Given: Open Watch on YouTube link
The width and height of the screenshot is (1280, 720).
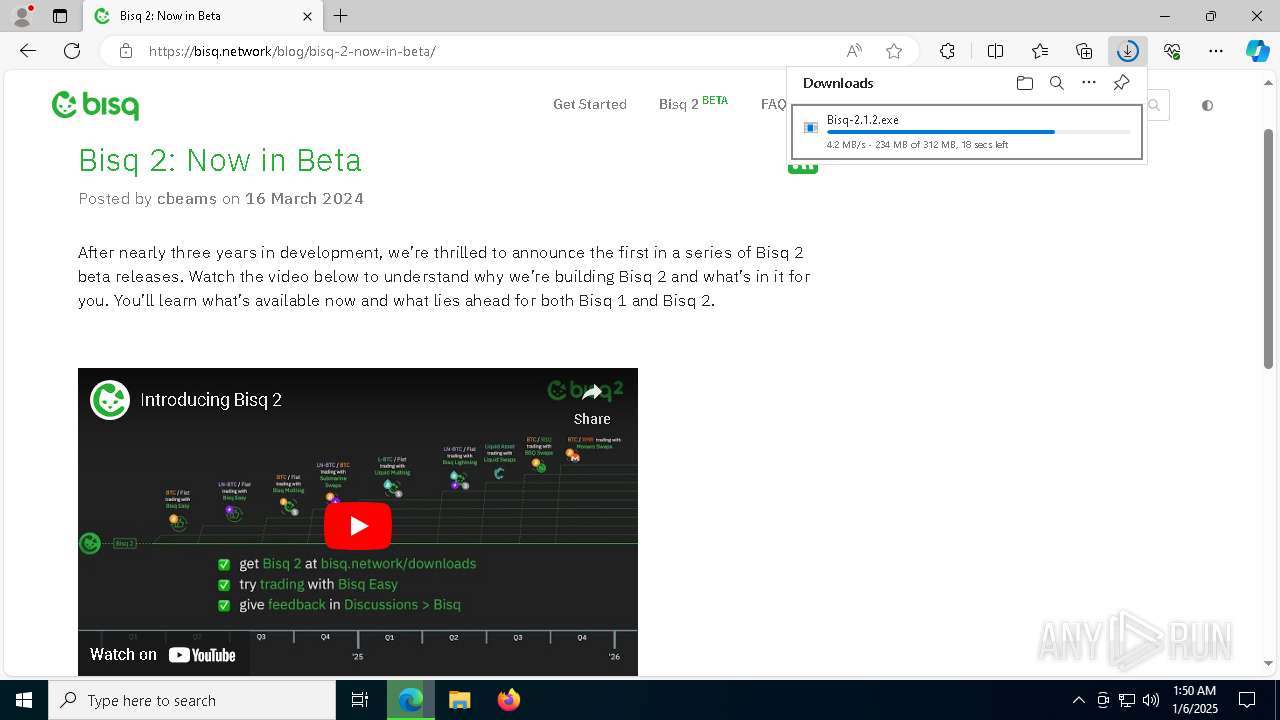Looking at the screenshot, I should coord(163,655).
